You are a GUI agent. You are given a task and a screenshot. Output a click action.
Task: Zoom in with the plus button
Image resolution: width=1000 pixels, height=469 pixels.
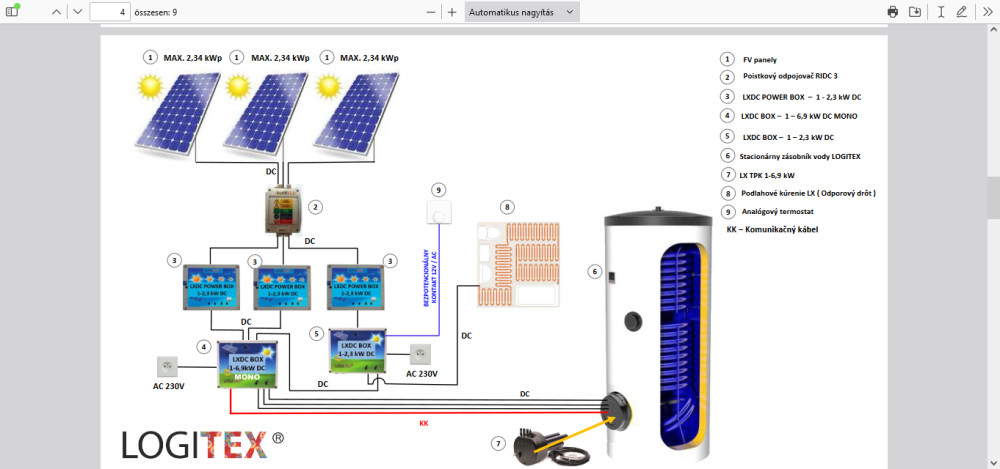[x=452, y=11]
